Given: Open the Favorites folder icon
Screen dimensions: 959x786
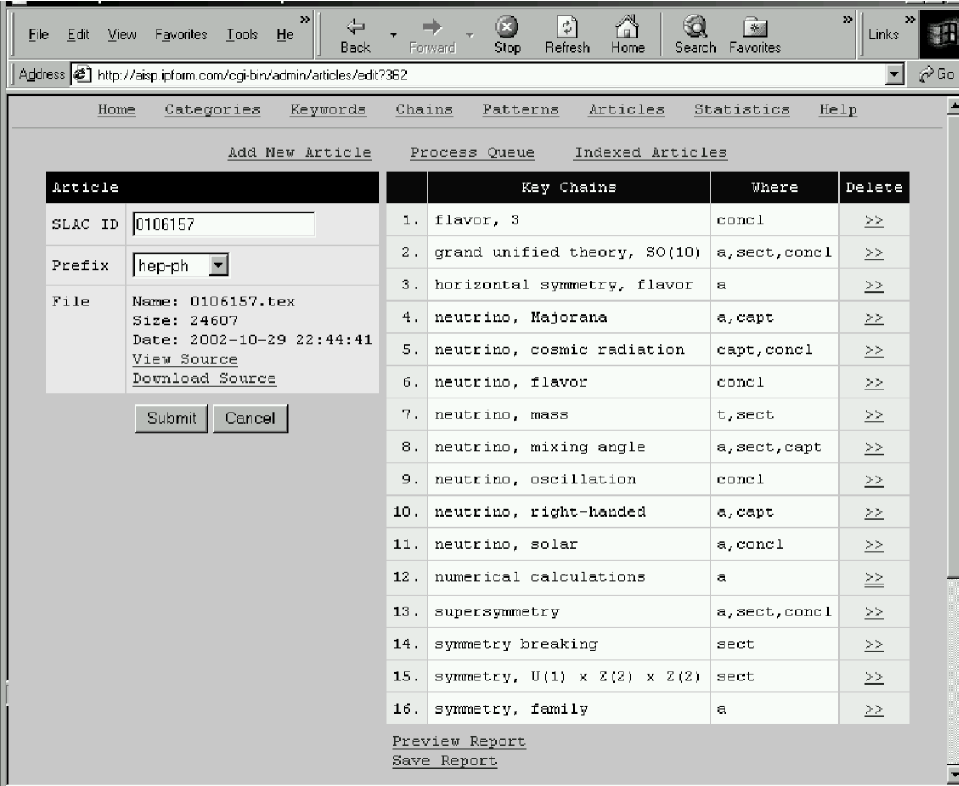Looking at the screenshot, I should 754,28.
